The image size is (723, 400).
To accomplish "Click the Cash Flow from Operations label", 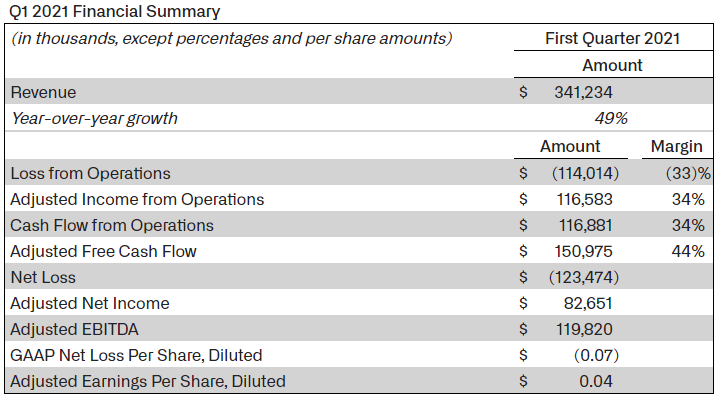I will [x=112, y=225].
